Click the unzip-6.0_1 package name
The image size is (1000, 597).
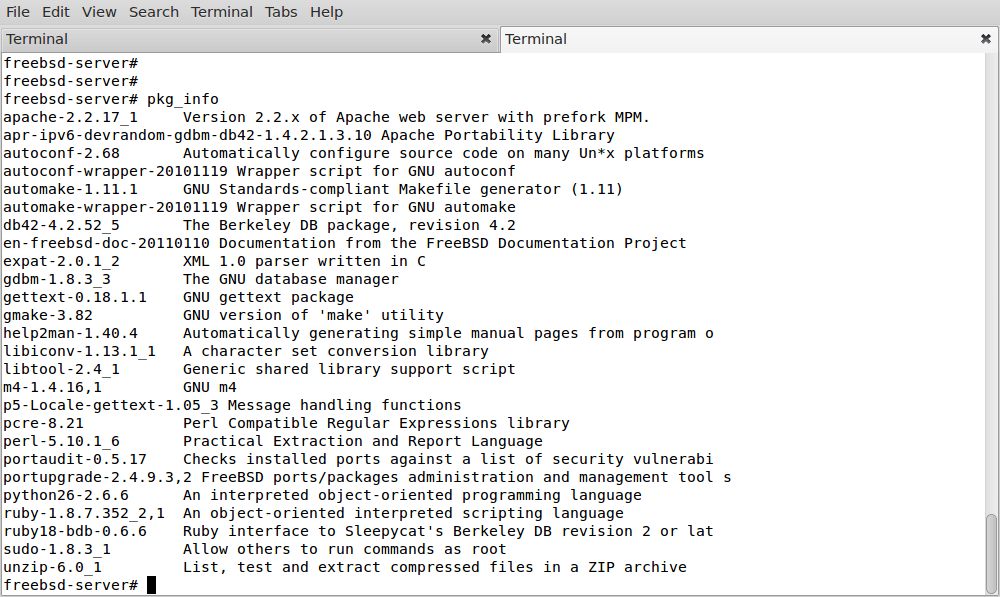click(52, 567)
